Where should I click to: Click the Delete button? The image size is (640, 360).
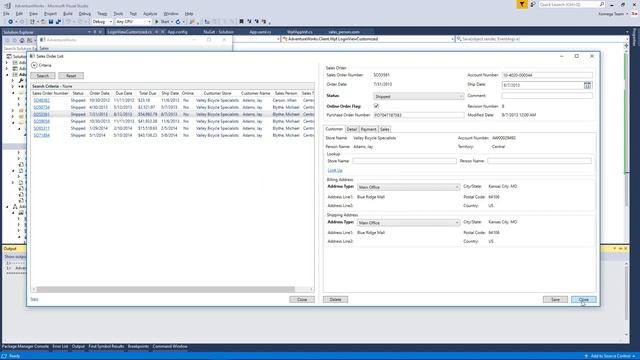[x=336, y=300]
